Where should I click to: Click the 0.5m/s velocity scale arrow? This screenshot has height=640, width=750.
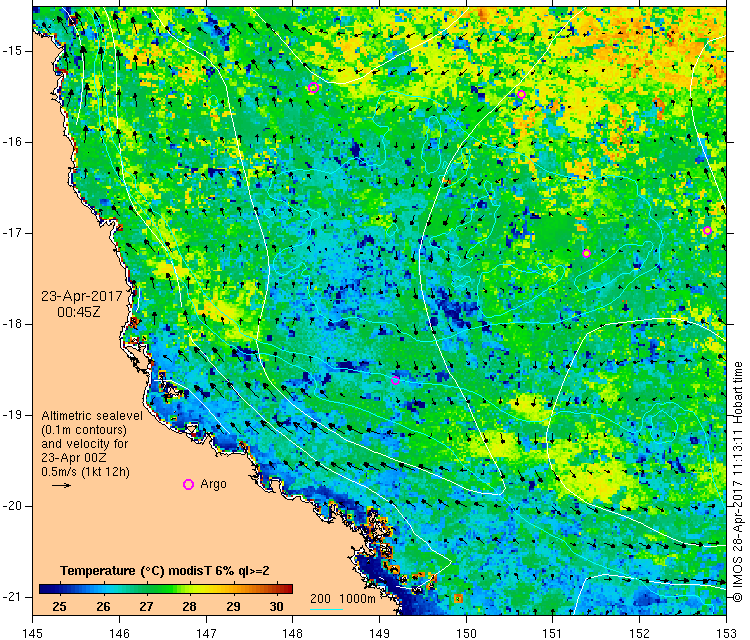tap(61, 485)
